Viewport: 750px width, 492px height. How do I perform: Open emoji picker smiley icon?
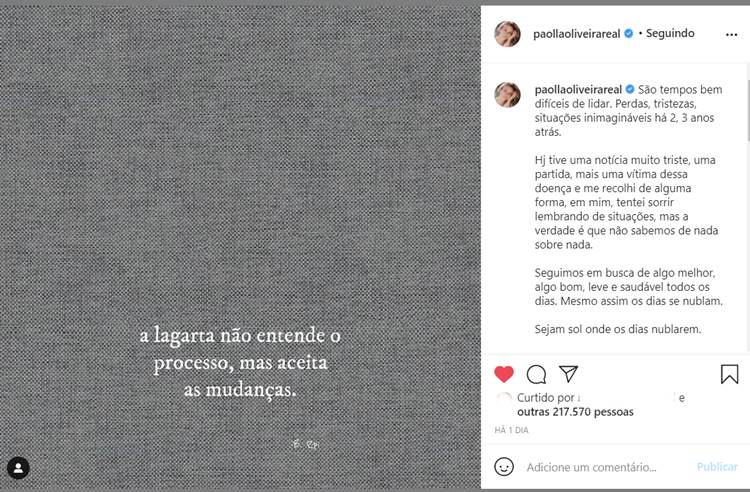504,467
